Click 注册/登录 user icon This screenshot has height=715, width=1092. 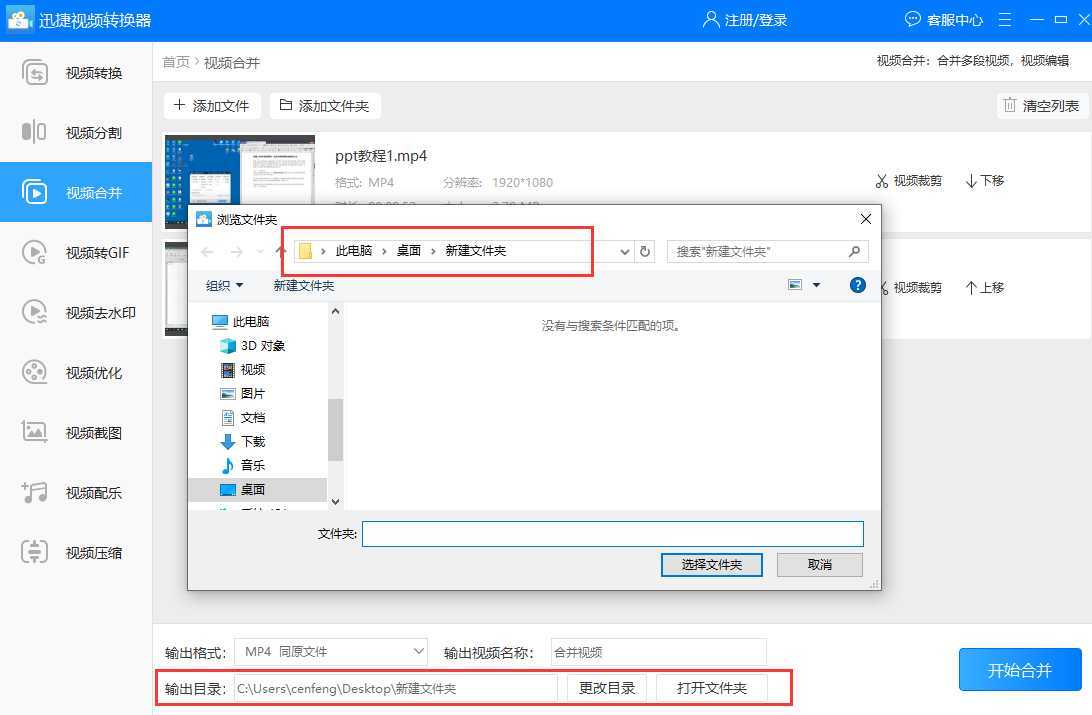click(x=710, y=19)
